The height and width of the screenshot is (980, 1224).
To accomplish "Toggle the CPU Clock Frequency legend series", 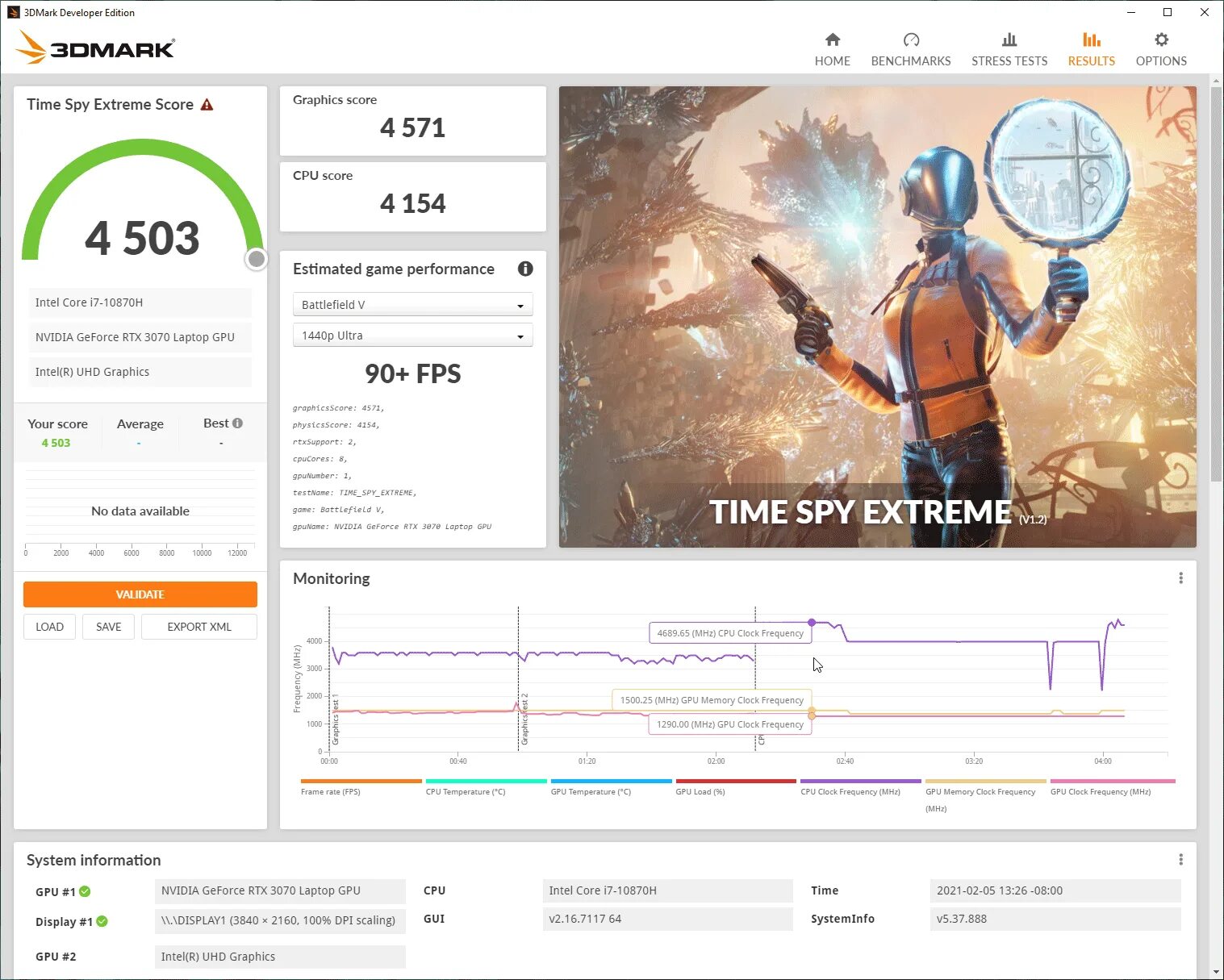I will pyautogui.click(x=860, y=787).
